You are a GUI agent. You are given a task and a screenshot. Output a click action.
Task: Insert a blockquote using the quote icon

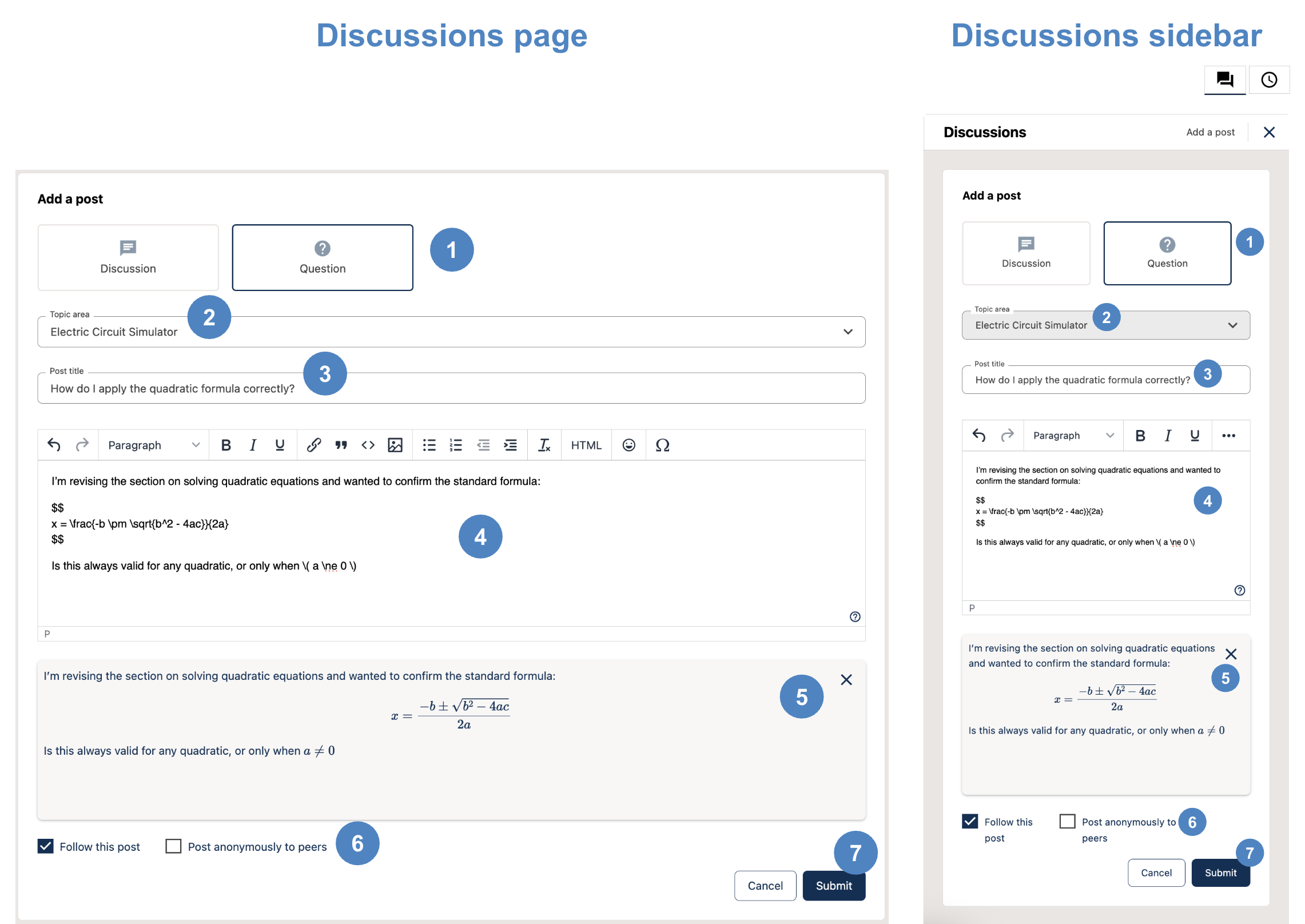click(x=341, y=445)
